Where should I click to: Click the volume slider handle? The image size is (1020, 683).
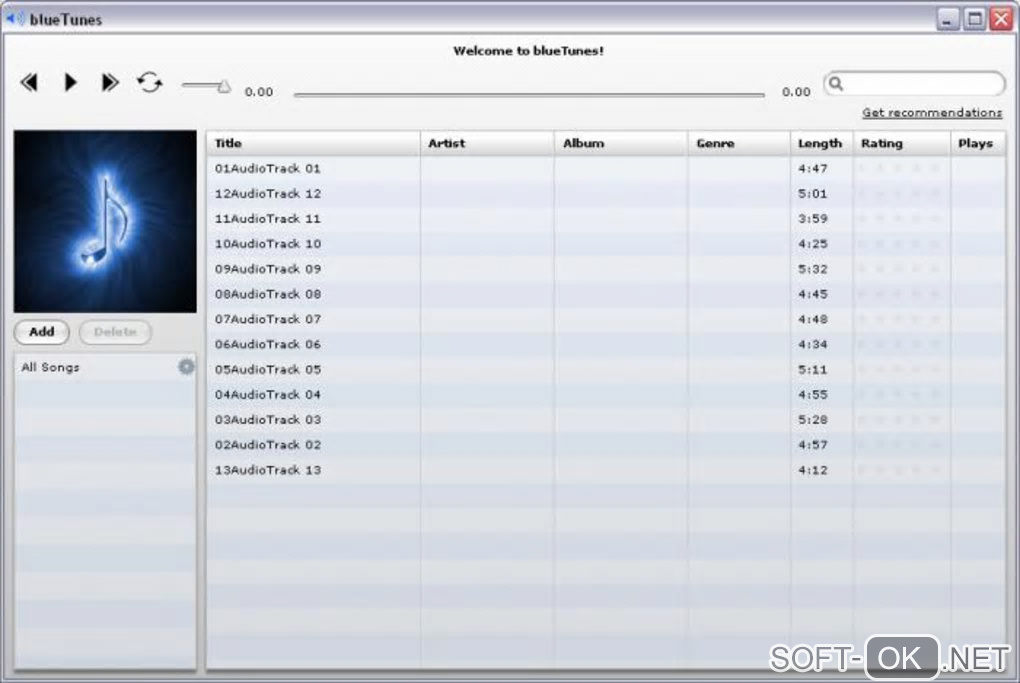click(x=224, y=86)
